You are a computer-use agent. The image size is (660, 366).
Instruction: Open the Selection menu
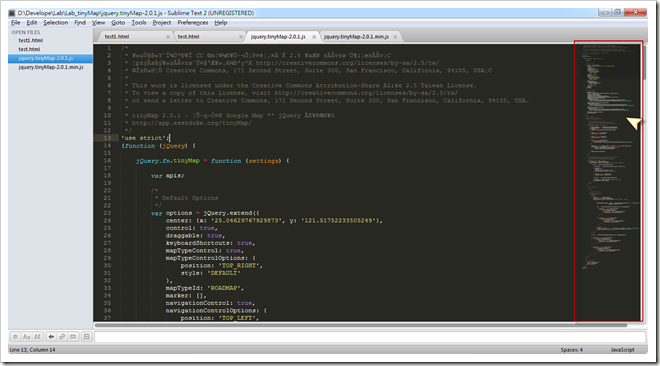coord(56,23)
